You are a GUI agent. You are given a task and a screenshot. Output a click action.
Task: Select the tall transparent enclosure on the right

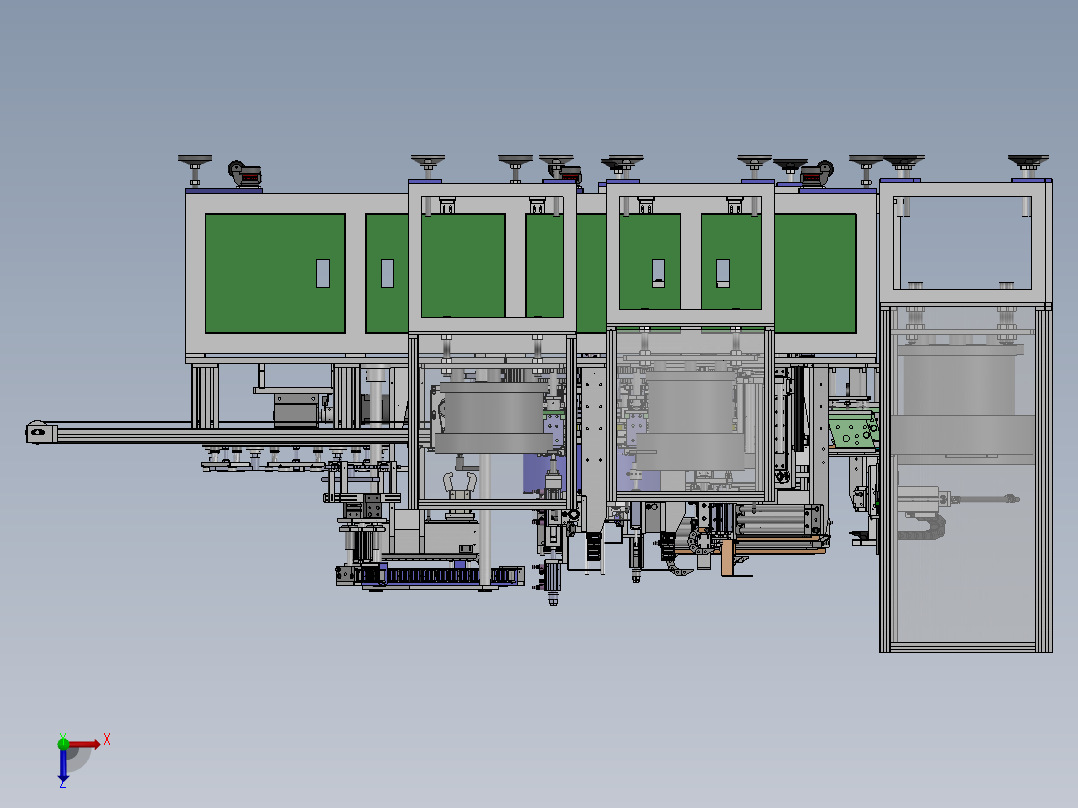click(x=965, y=479)
